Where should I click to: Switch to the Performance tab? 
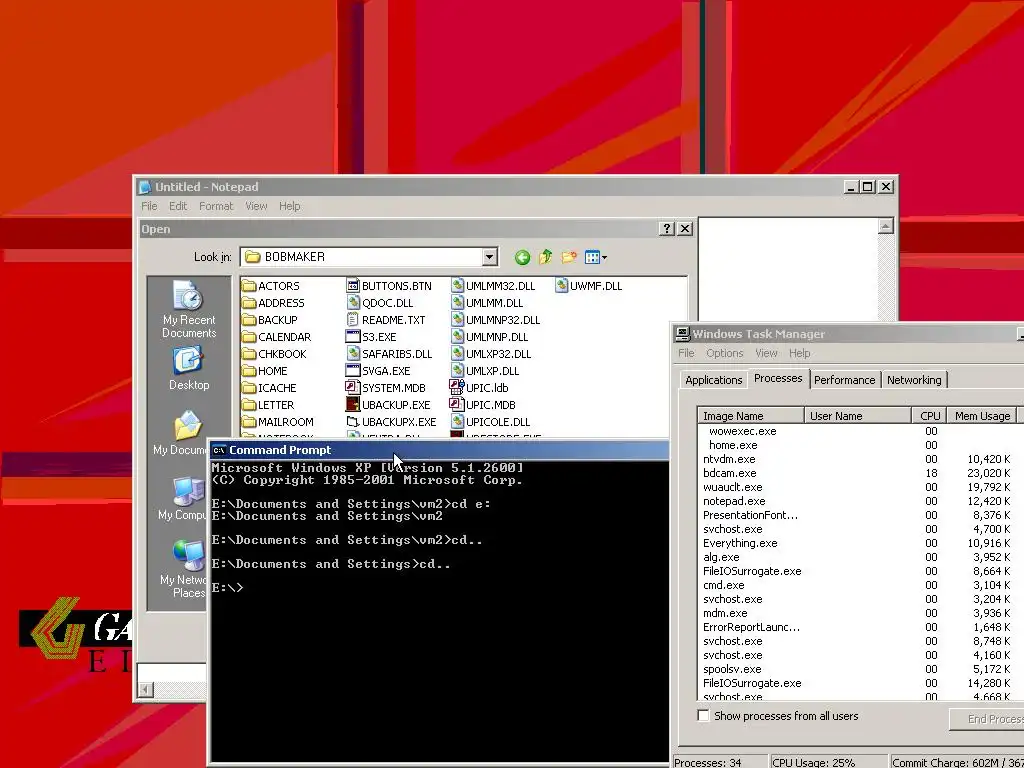[x=844, y=380]
